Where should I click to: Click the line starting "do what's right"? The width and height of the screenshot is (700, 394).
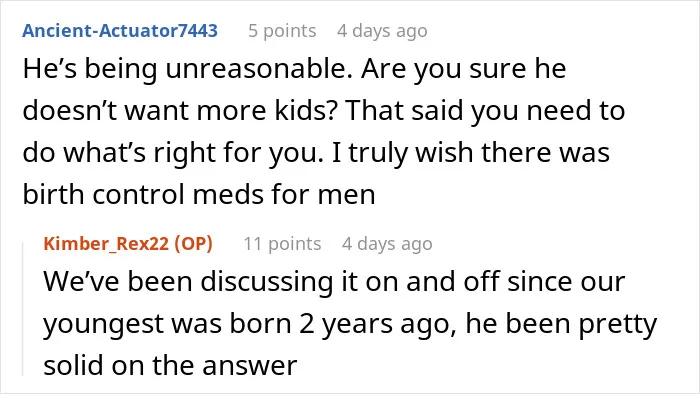[x=316, y=153]
